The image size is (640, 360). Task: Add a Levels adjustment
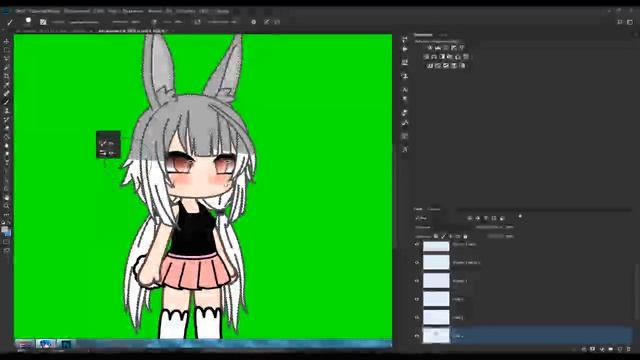pyautogui.click(x=438, y=48)
